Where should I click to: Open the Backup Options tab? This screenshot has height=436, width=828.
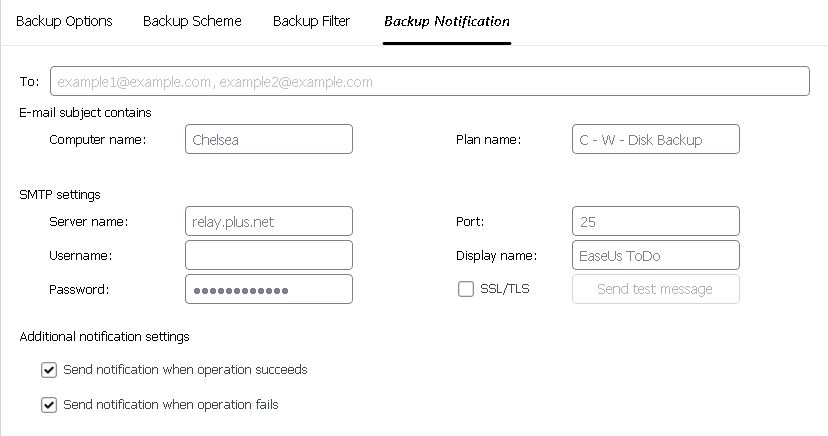pyautogui.click(x=64, y=21)
